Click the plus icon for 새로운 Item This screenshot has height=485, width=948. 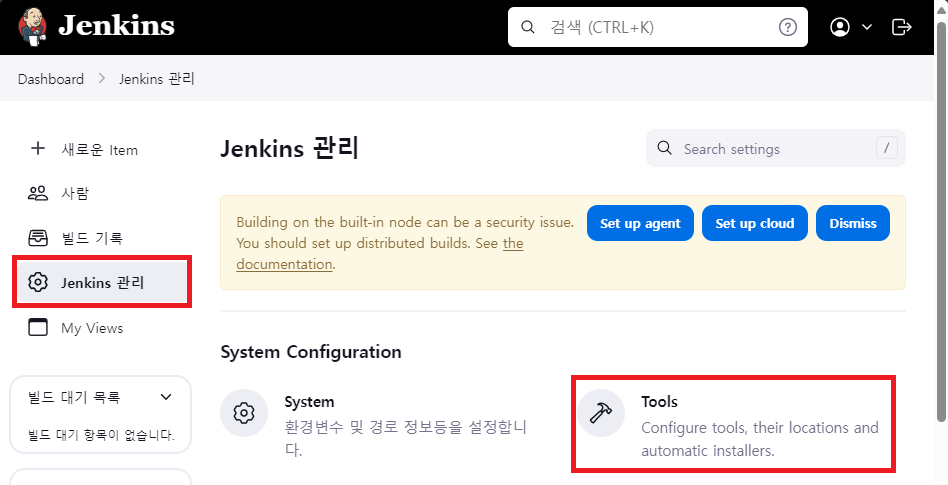[37, 149]
